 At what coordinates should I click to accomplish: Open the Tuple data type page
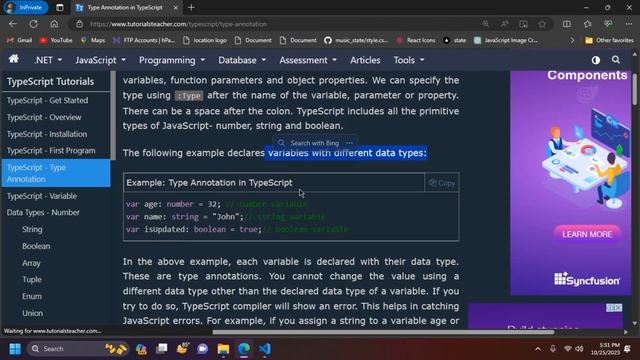(32, 280)
